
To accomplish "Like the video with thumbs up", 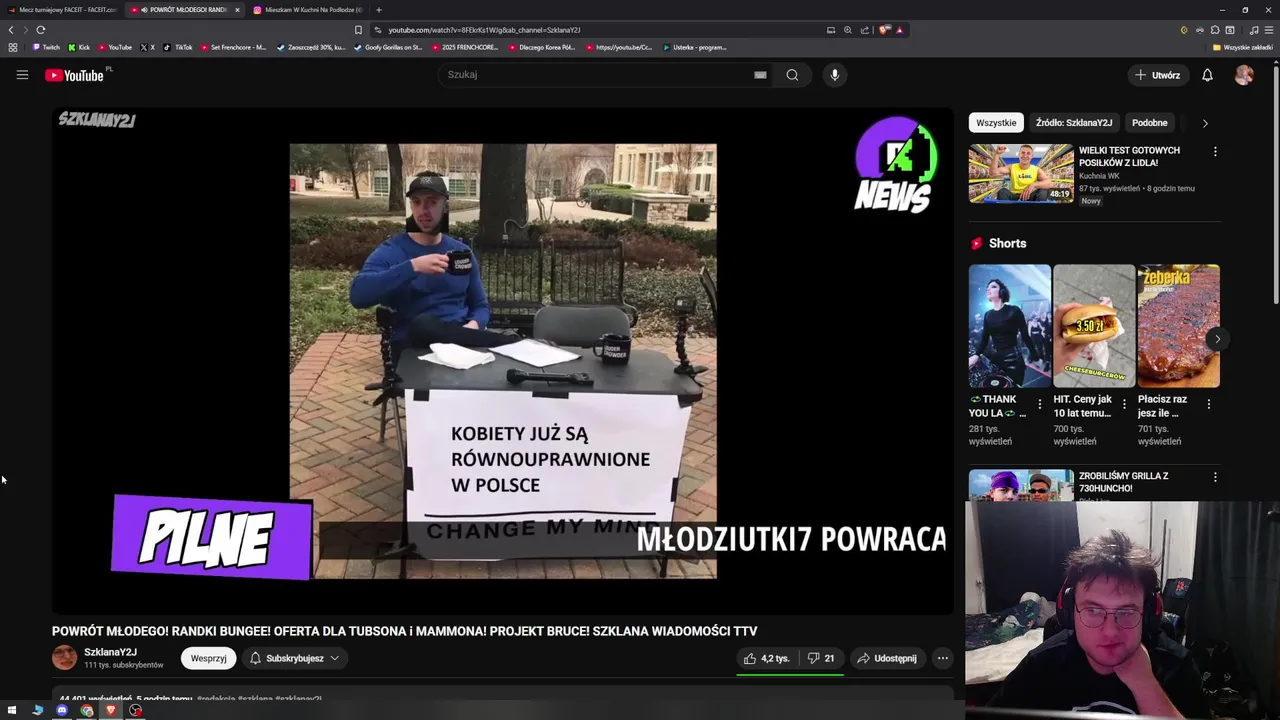I will click(766, 658).
